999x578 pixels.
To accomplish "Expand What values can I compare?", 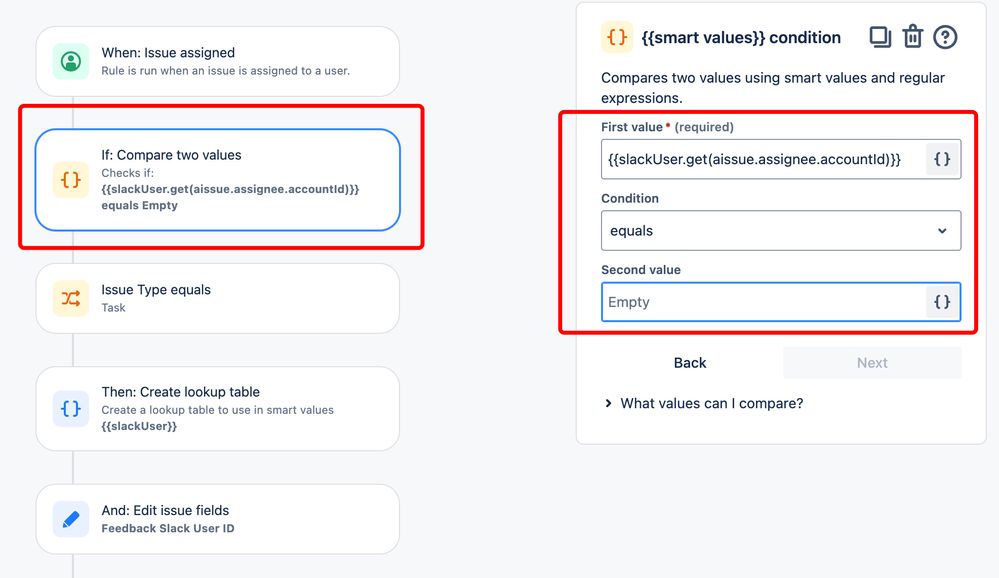I will (x=704, y=403).
